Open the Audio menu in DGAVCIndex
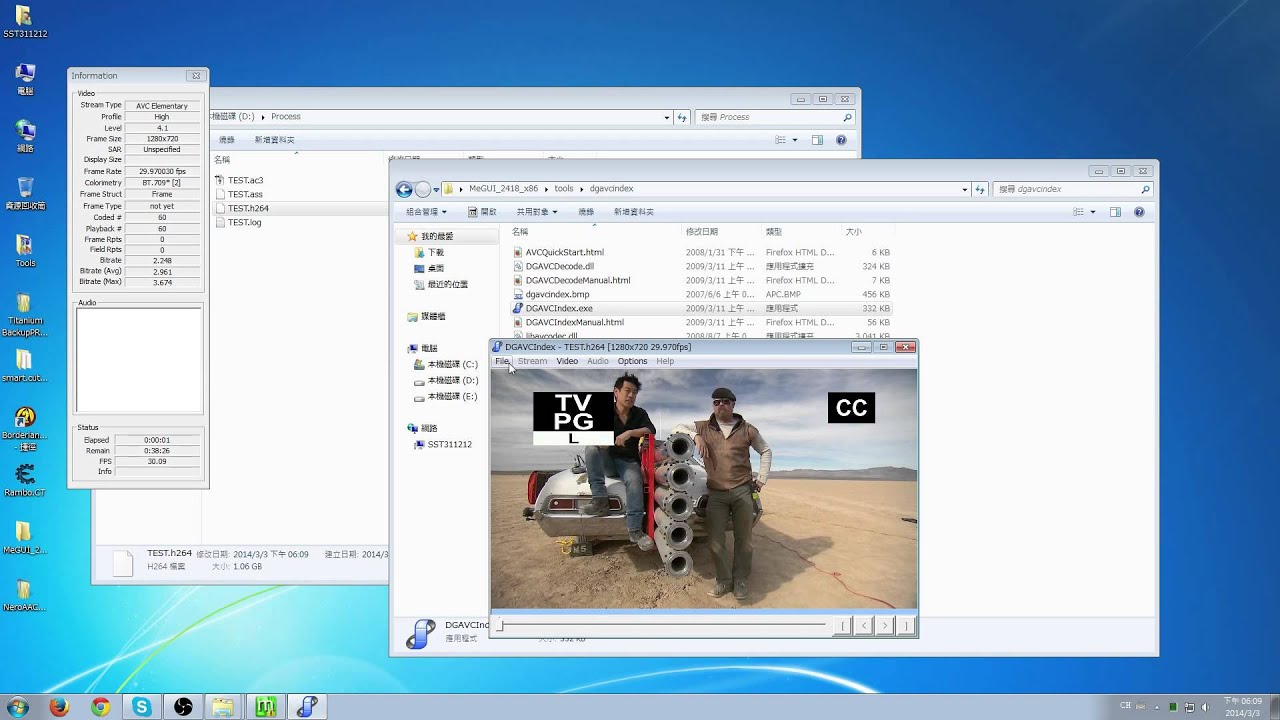The image size is (1280, 720). click(x=597, y=361)
